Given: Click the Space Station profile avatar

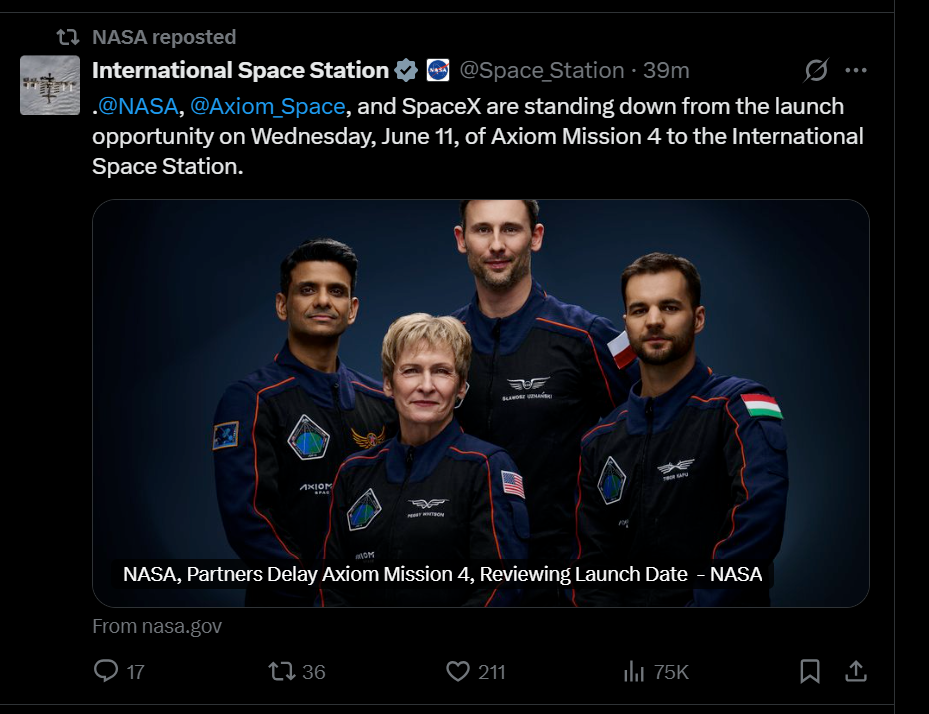Looking at the screenshot, I should pyautogui.click(x=49, y=85).
